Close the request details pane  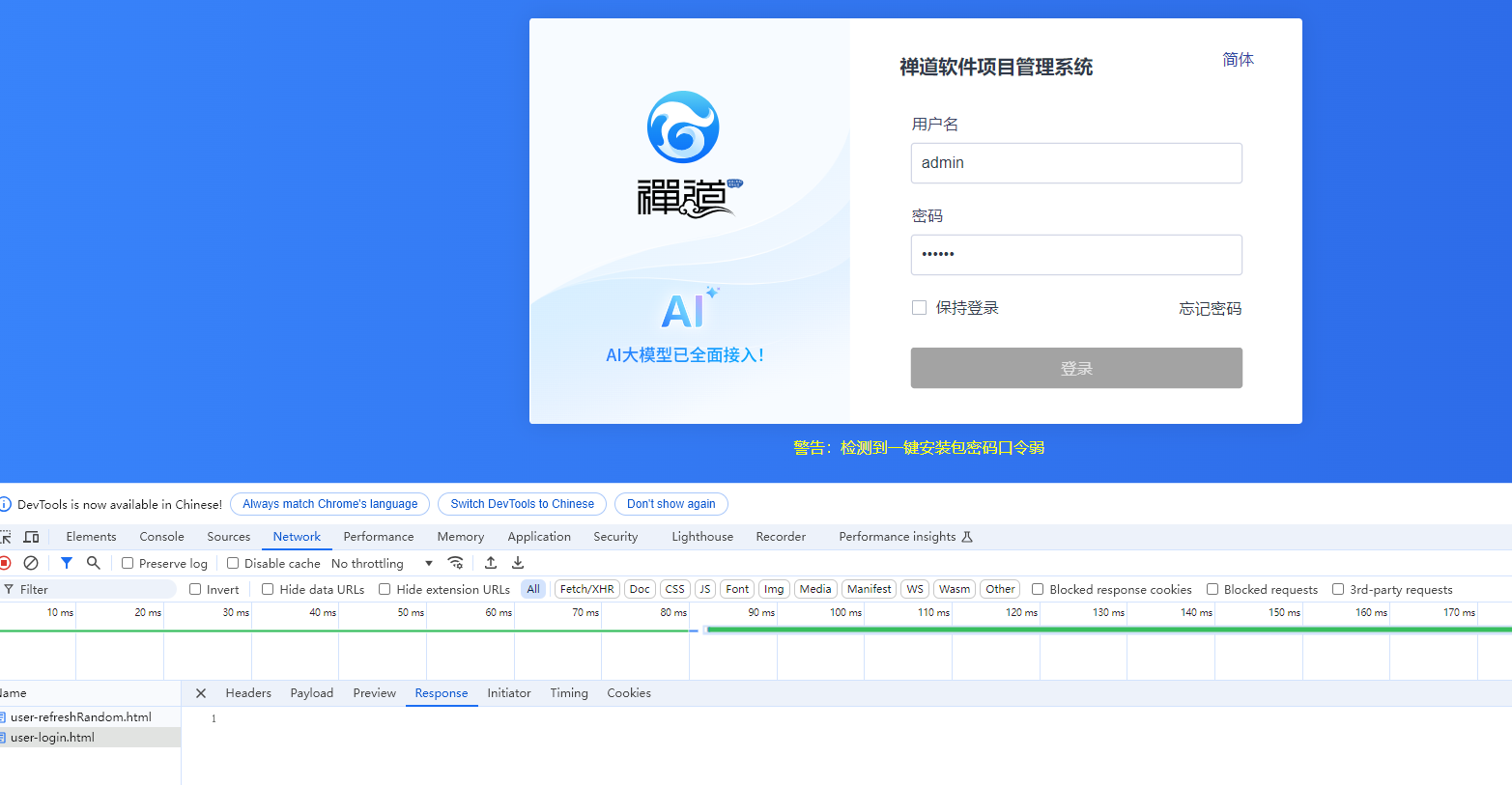pyautogui.click(x=201, y=693)
